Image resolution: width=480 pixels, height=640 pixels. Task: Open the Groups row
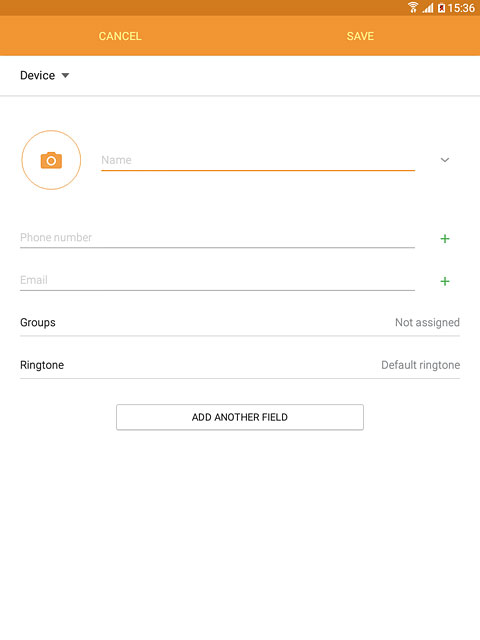tap(240, 322)
